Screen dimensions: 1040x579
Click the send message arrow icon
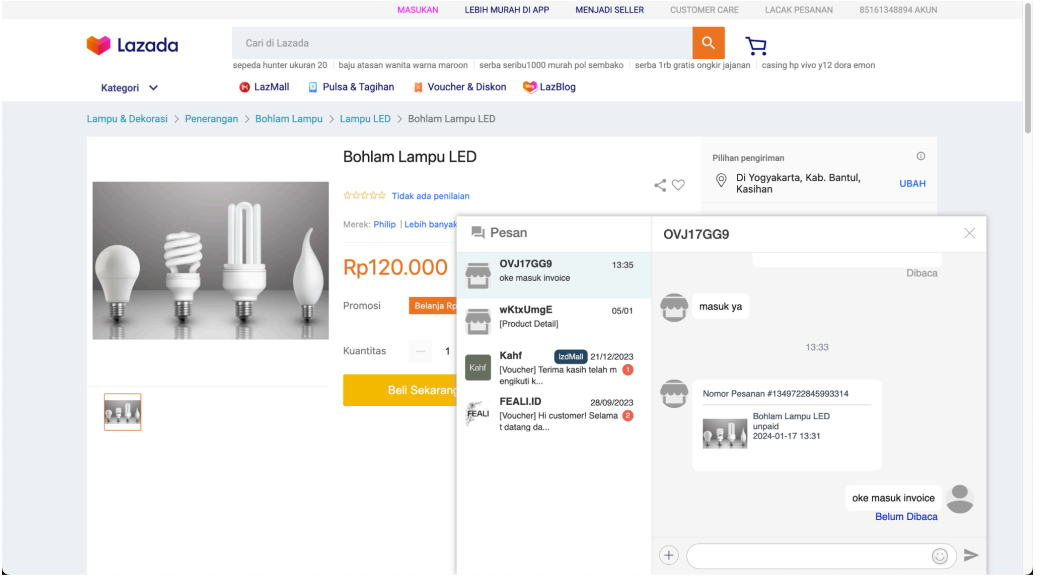tap(970, 555)
